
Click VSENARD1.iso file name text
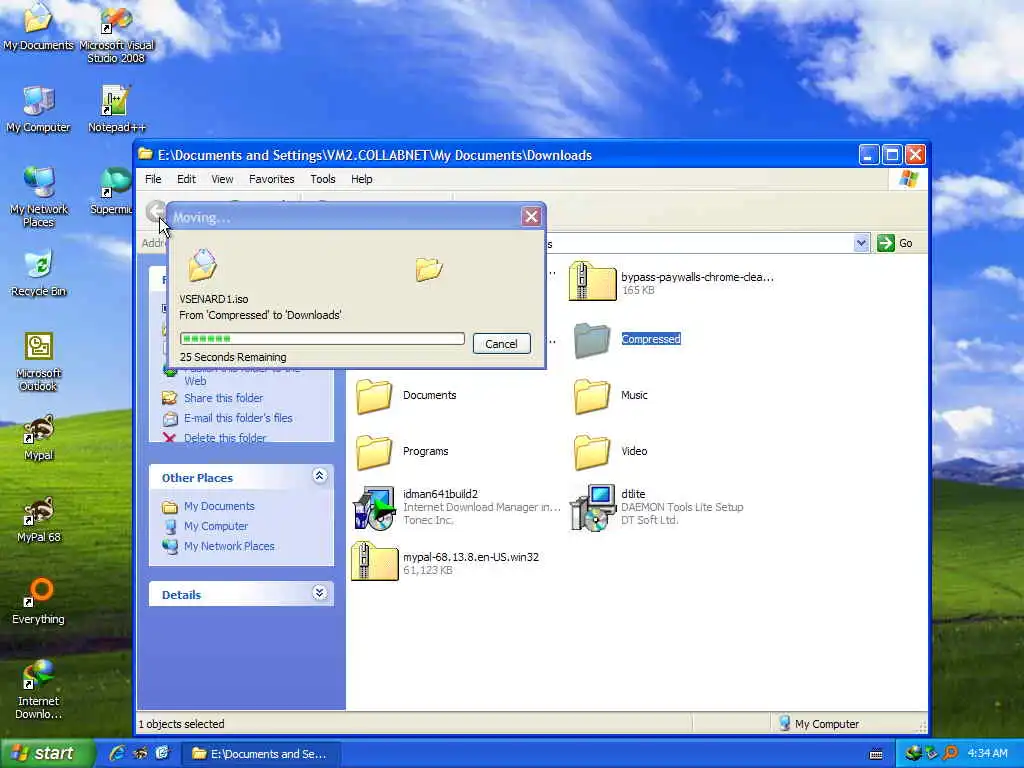click(214, 299)
